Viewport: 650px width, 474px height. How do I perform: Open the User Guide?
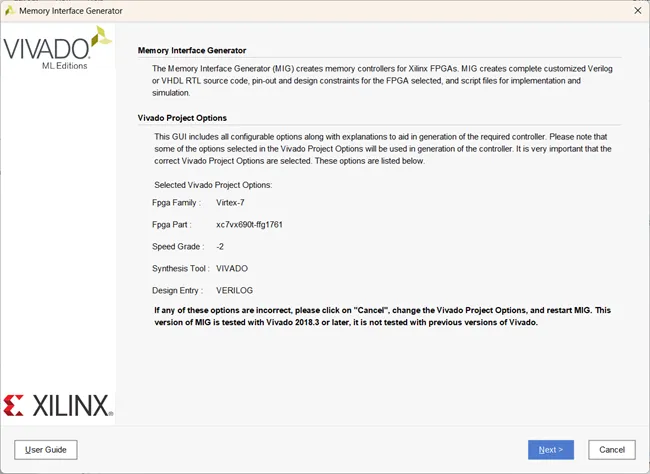[x=46, y=450]
